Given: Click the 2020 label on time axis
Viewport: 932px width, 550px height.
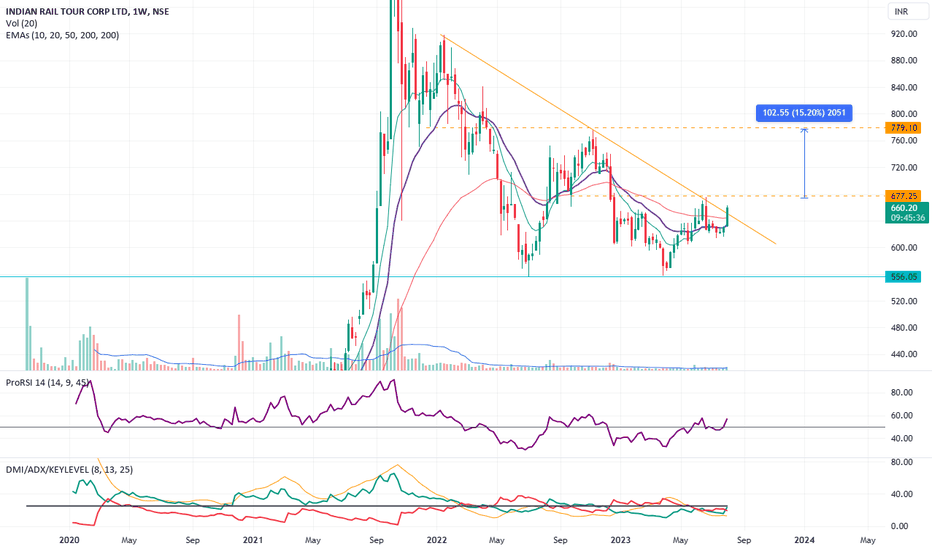Looking at the screenshot, I should pos(70,540).
